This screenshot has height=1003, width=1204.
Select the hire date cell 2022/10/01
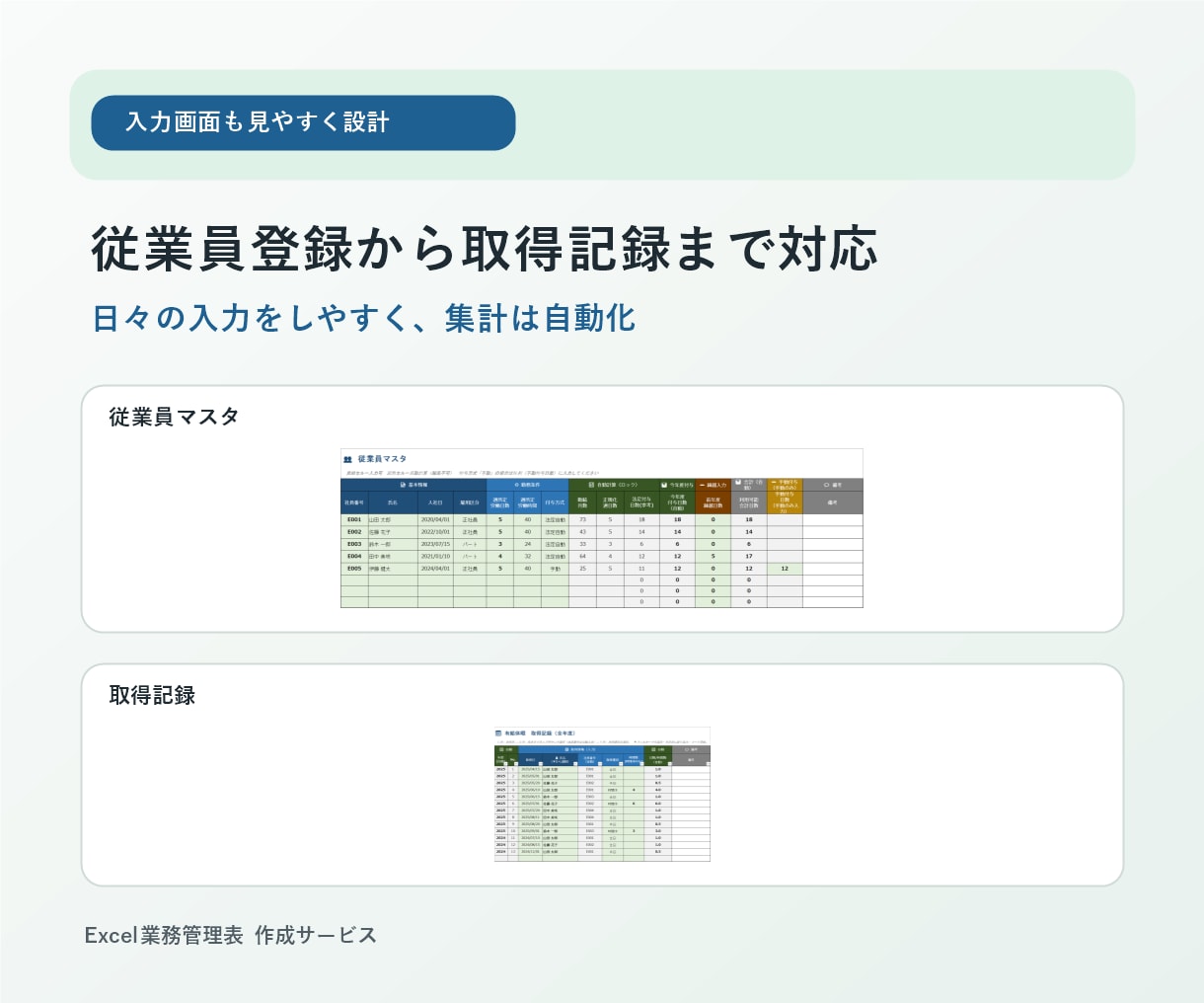435,531
